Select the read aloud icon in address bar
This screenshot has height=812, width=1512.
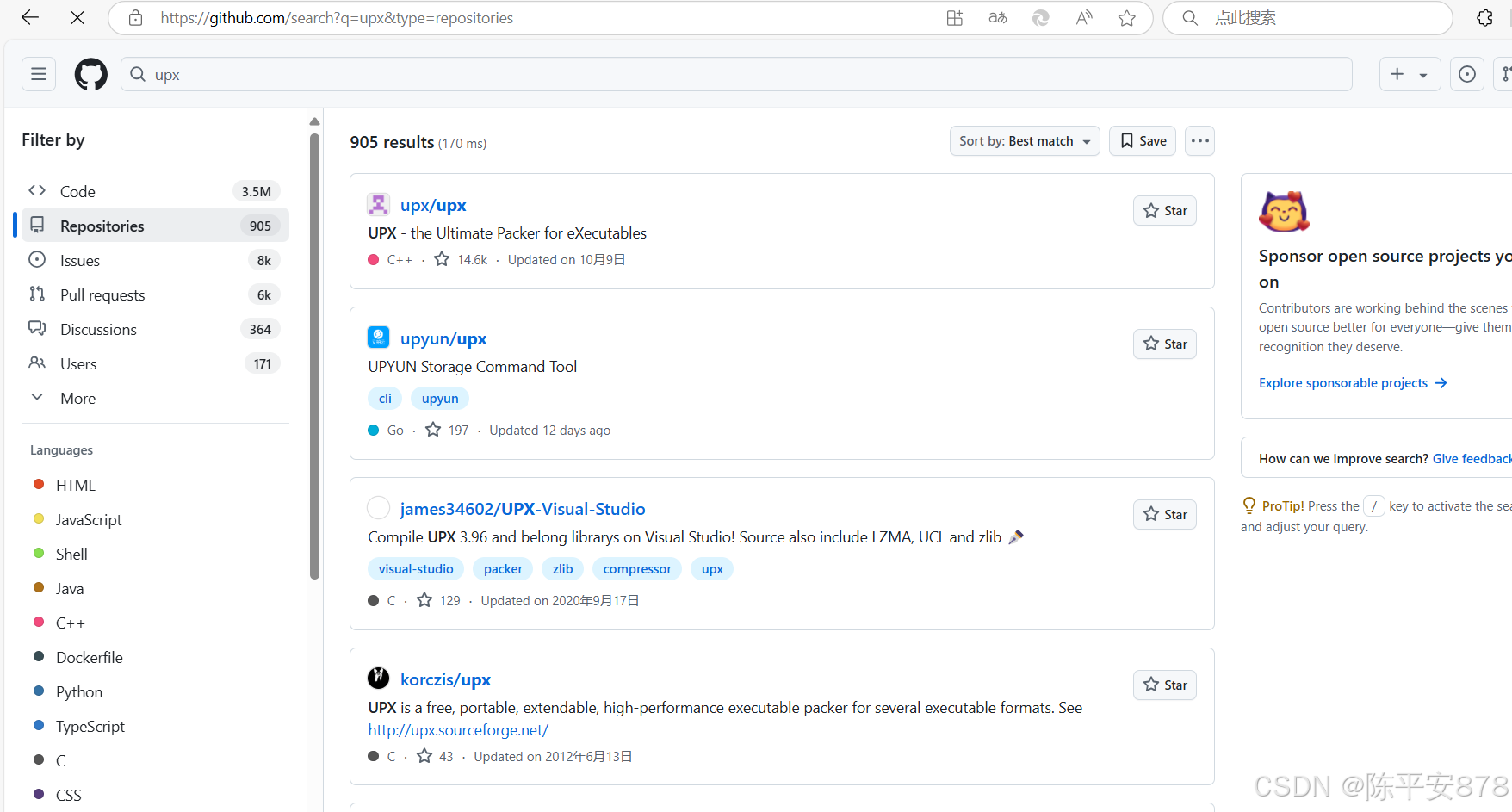(1084, 18)
